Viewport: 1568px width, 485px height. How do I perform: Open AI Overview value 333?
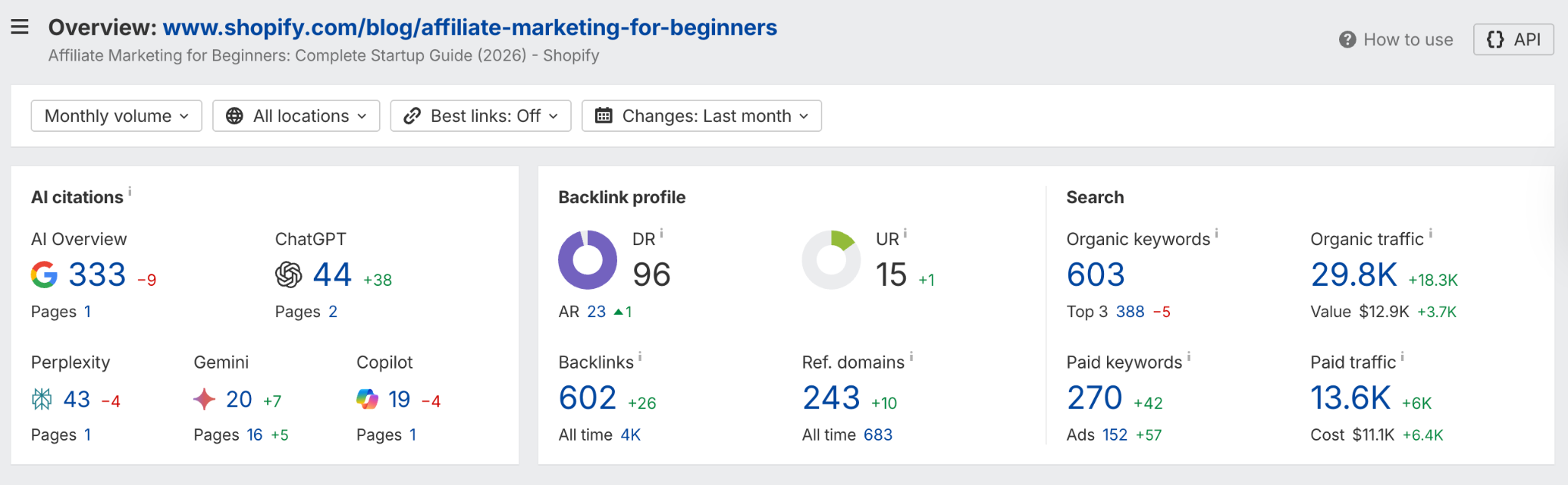(97, 274)
